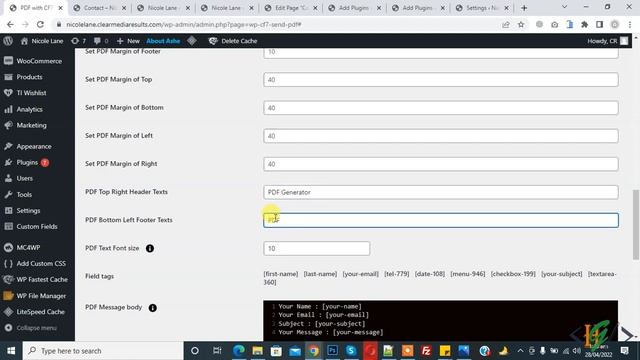Go to the Nicole Lane site home
Image resolution: width=640 pixels, height=360 pixels.
pyautogui.click(x=42, y=41)
